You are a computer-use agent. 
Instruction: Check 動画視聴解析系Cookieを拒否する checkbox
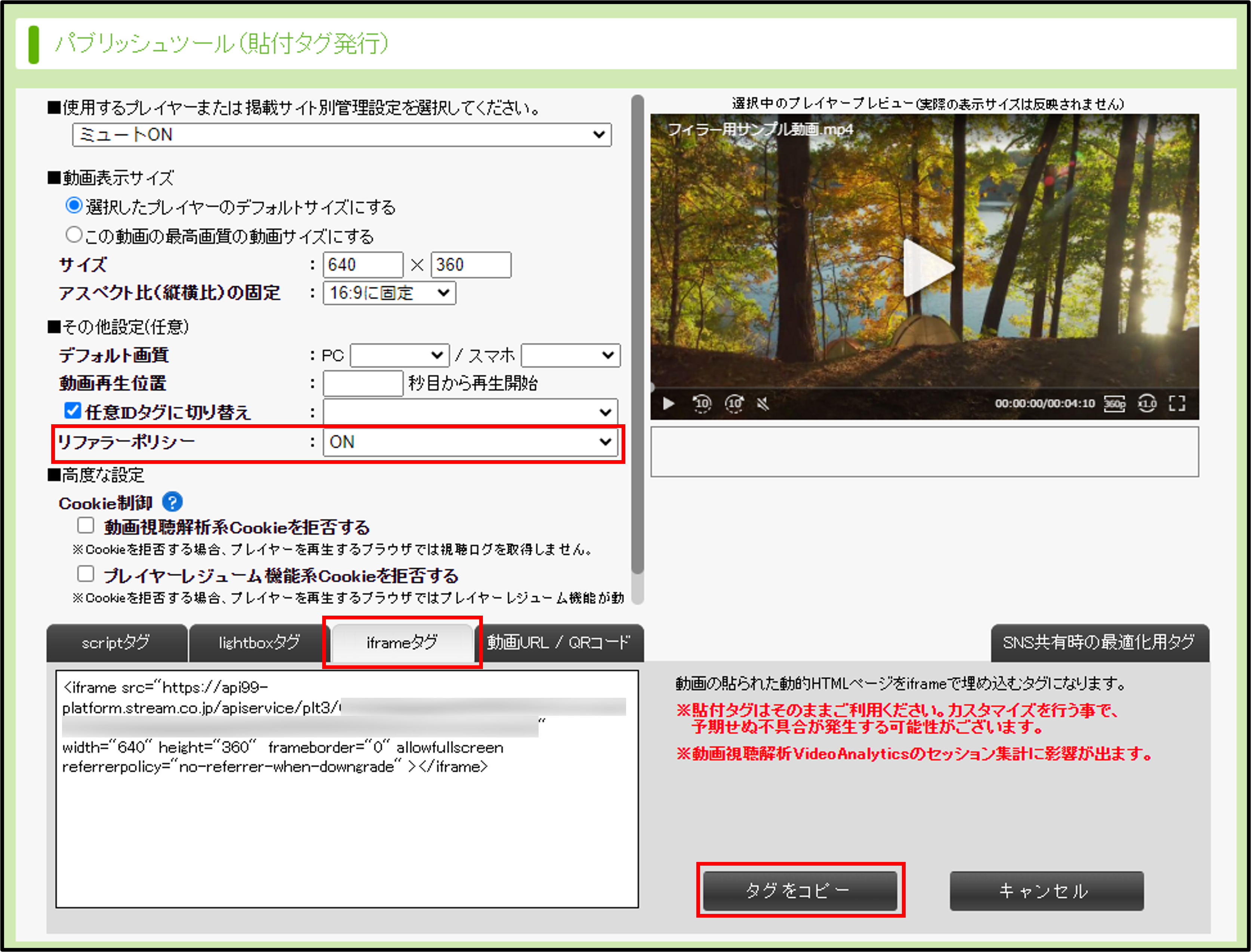[86, 526]
